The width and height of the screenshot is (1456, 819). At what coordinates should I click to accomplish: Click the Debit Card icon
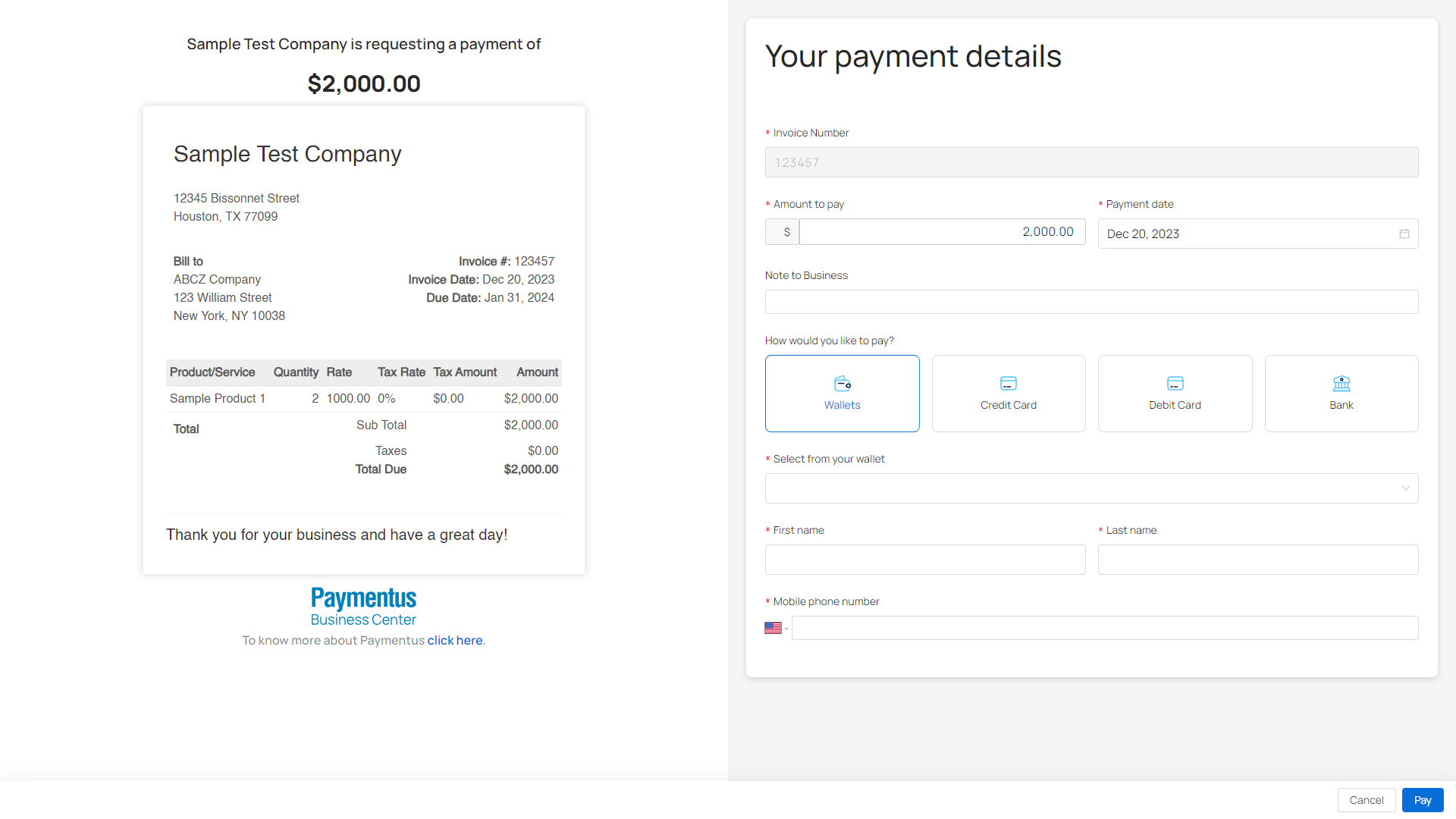click(1175, 383)
